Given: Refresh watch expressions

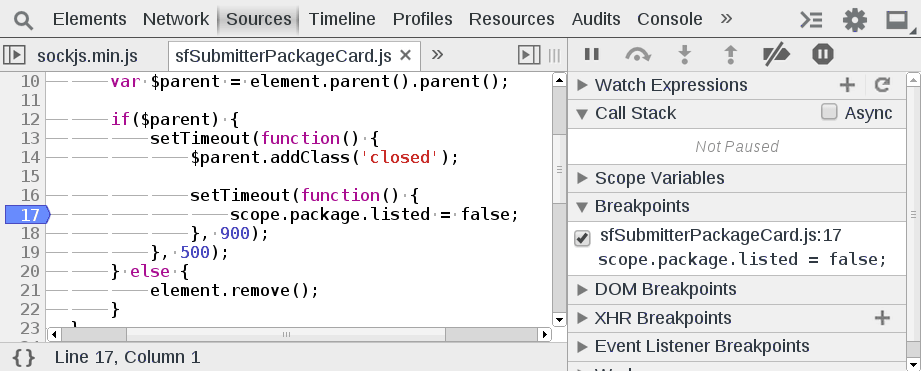Looking at the screenshot, I should [x=882, y=85].
